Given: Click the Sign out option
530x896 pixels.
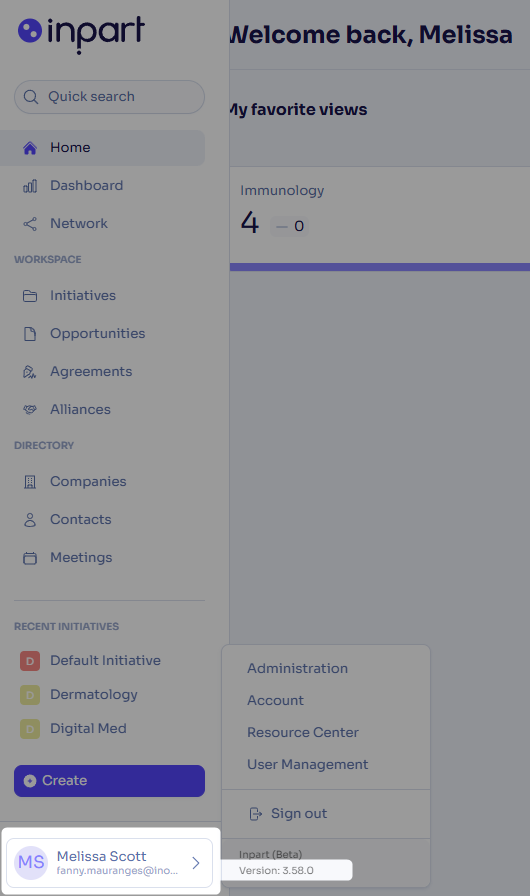Looking at the screenshot, I should point(288,814).
